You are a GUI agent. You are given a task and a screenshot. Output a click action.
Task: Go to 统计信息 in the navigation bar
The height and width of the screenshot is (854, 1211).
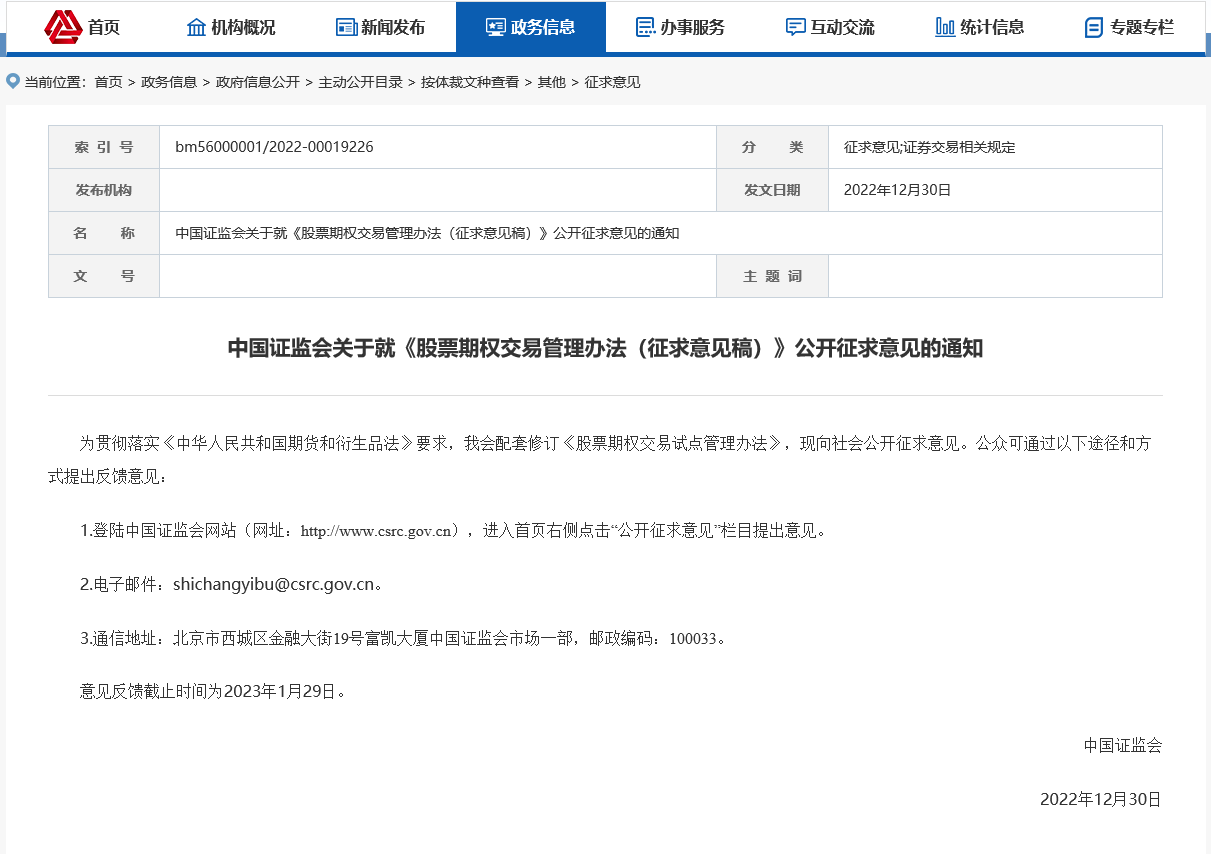[992, 27]
